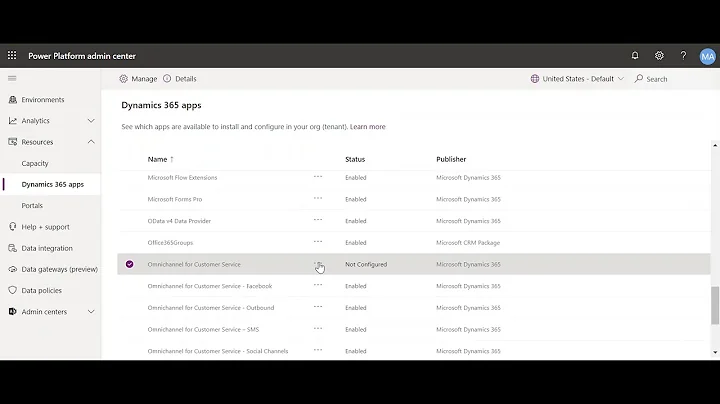
Task: Click Microsoft CRM Package publisher cell
Action: tap(468, 242)
